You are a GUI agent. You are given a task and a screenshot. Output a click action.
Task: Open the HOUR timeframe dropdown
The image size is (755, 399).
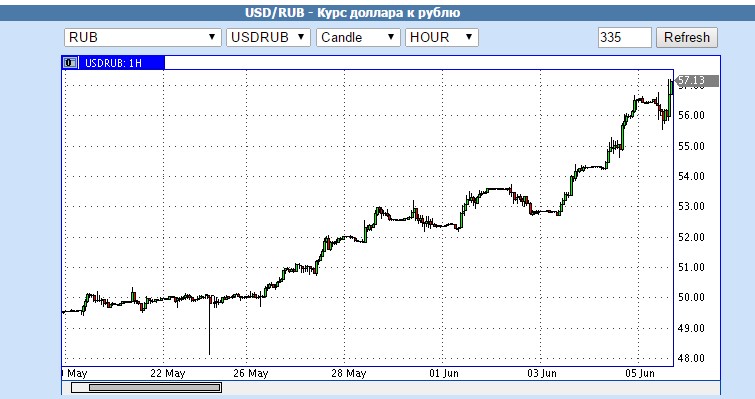pos(442,37)
